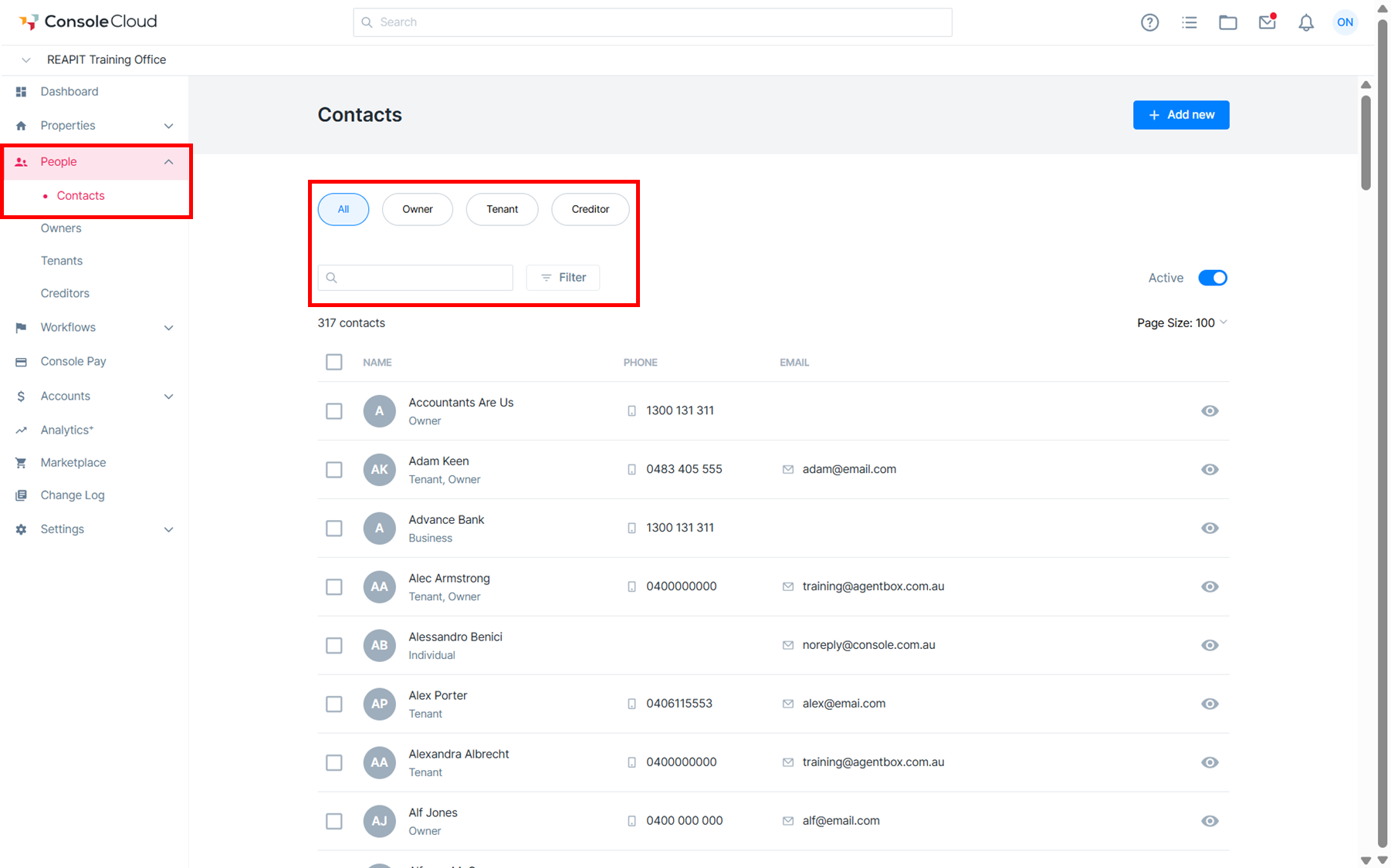This screenshot has width=1391, height=868.
Task: Open the help question mark icon
Action: 1149,22
